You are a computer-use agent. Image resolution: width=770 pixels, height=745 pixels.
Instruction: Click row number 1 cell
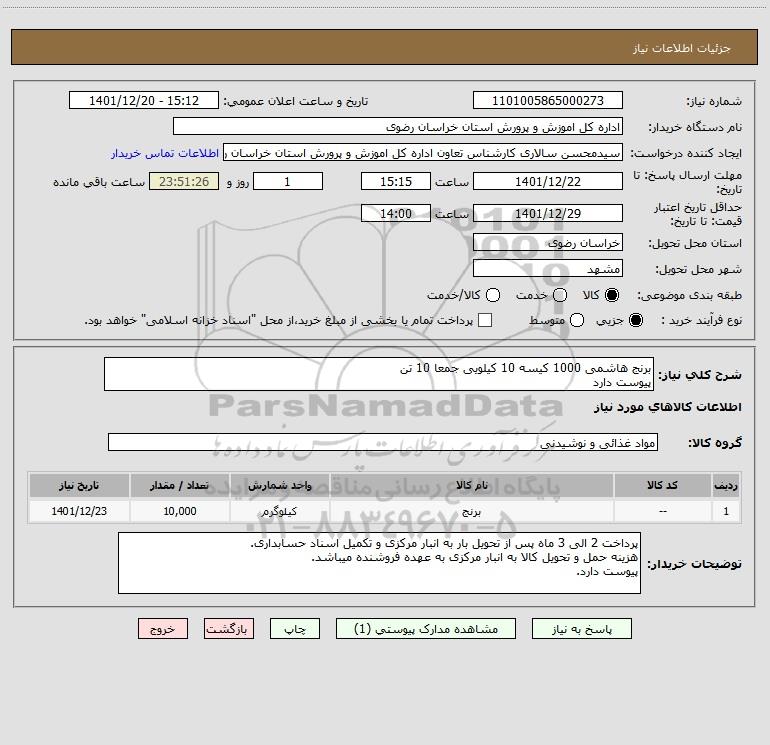(726, 511)
